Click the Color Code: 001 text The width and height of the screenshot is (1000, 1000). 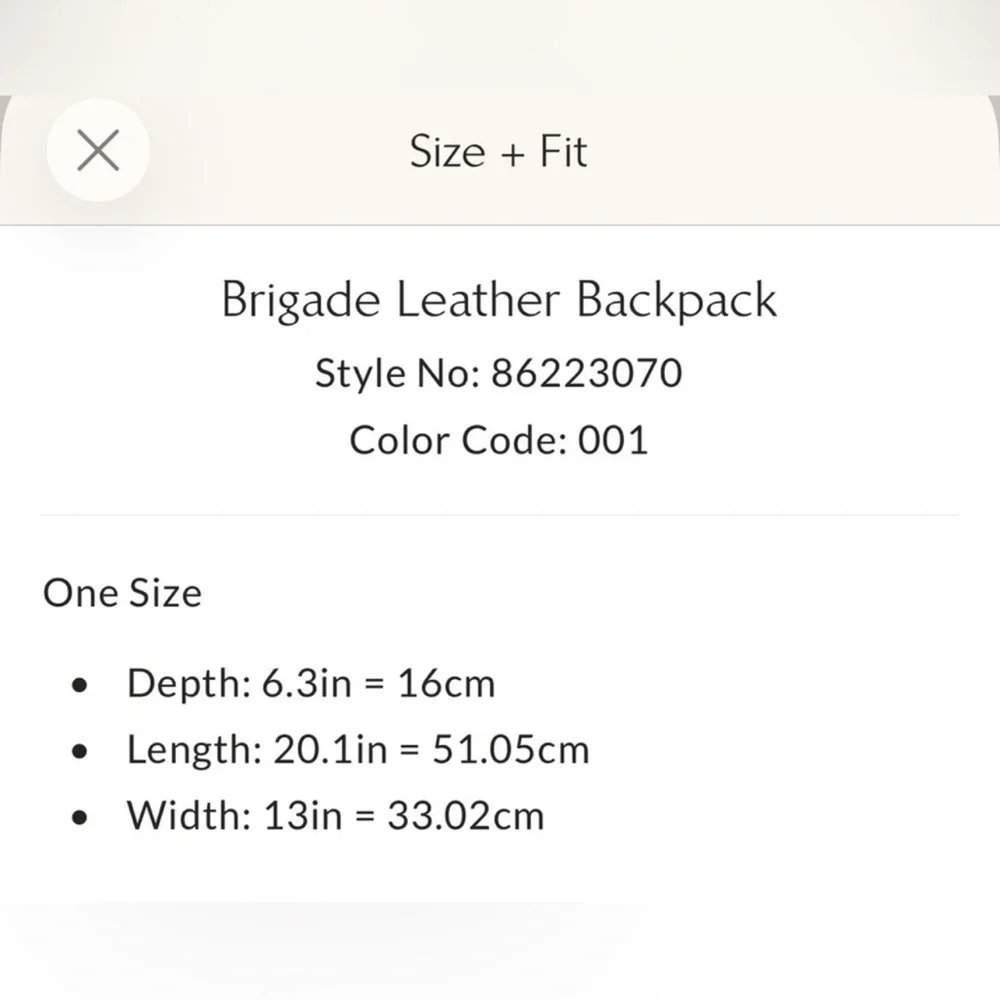499,440
